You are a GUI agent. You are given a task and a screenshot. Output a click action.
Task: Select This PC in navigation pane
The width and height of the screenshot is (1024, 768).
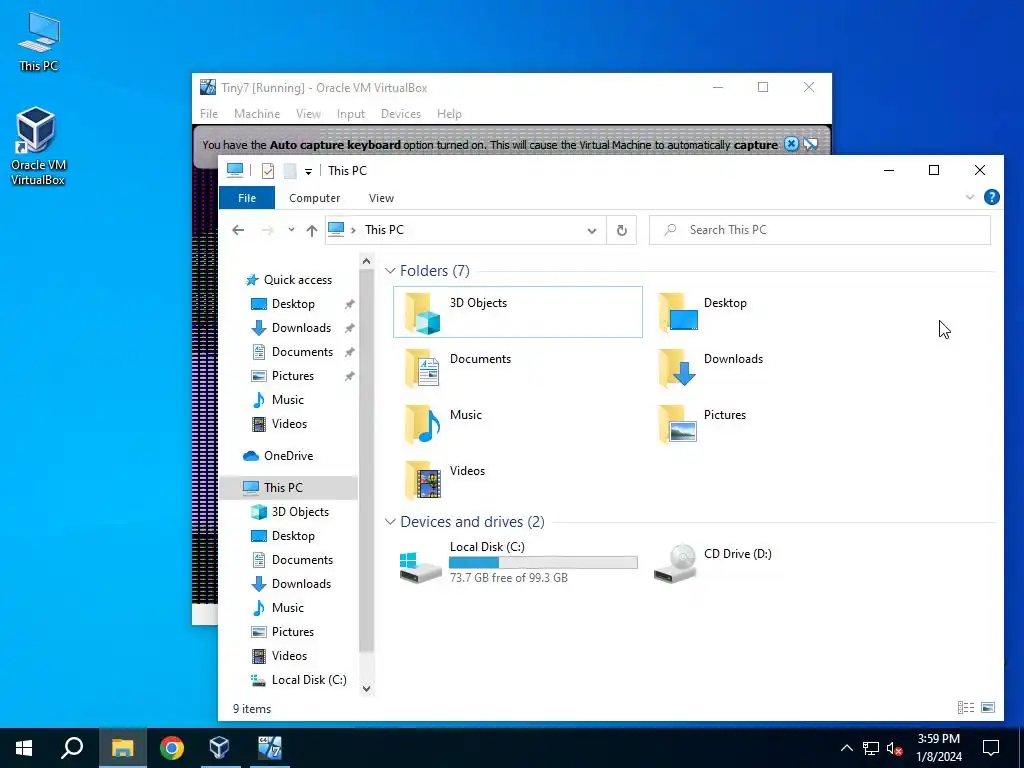coord(289,487)
